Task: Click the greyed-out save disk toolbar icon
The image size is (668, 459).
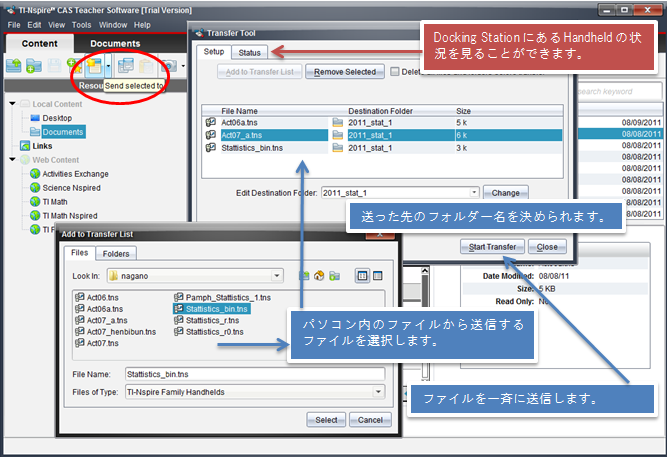Action: (x=54, y=66)
